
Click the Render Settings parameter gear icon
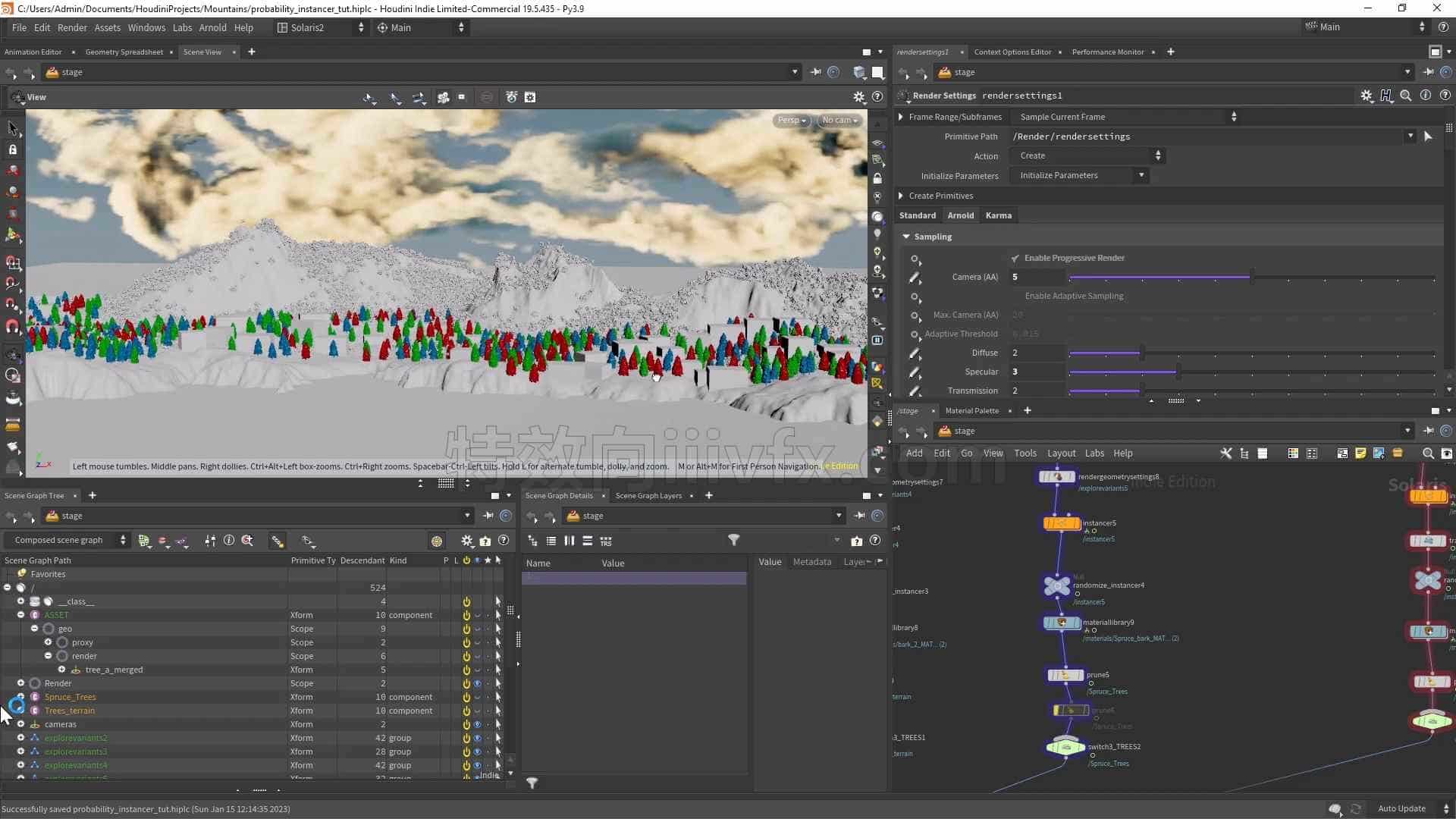click(x=1366, y=96)
